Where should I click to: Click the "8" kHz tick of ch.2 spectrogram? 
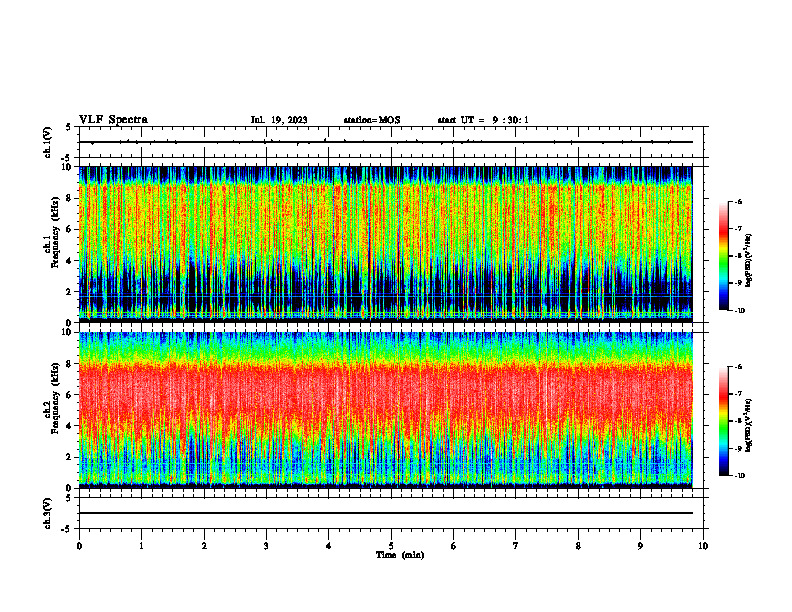coord(70,364)
